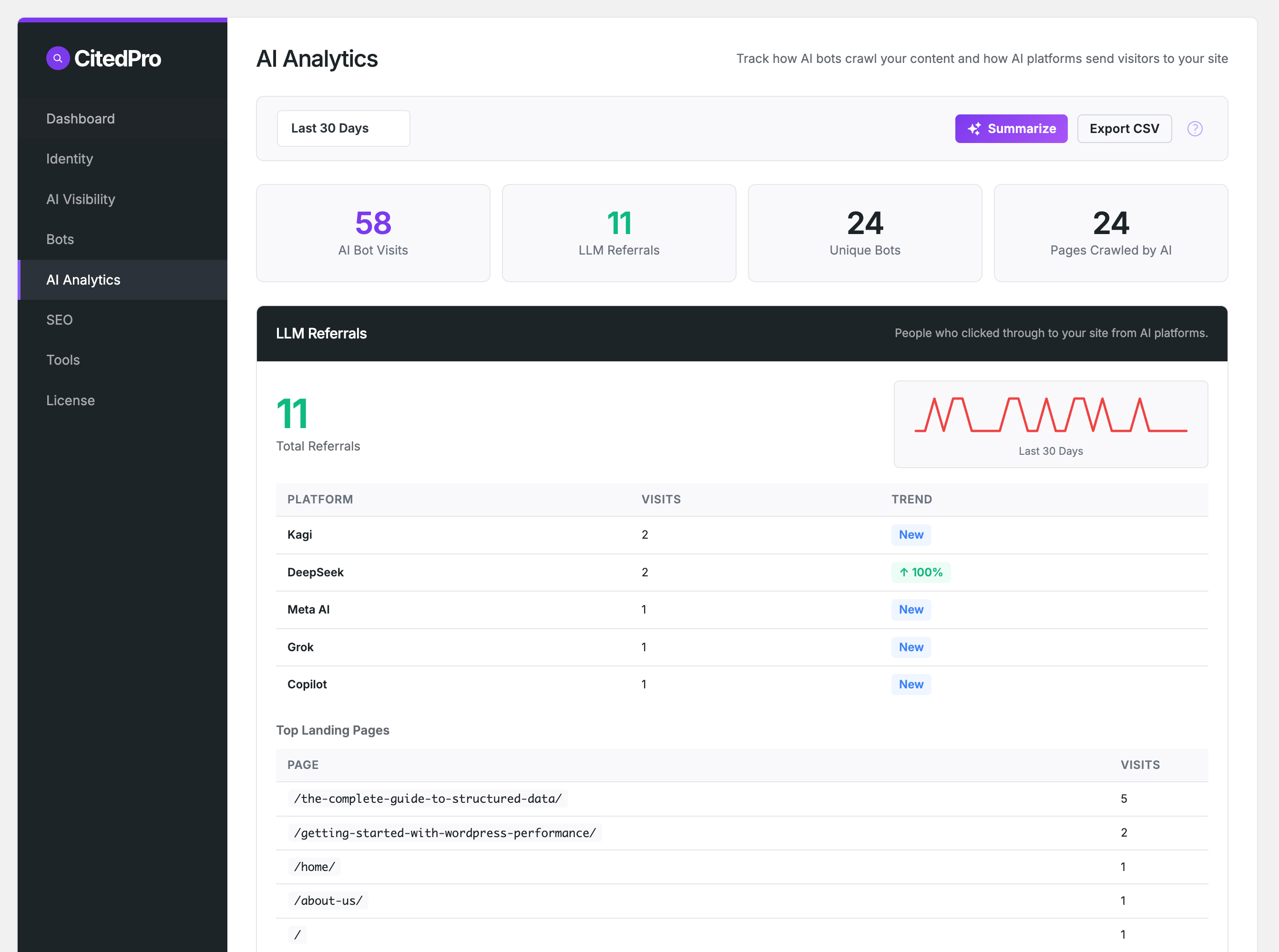
Task: Go to the SEO section
Action: click(x=59, y=320)
